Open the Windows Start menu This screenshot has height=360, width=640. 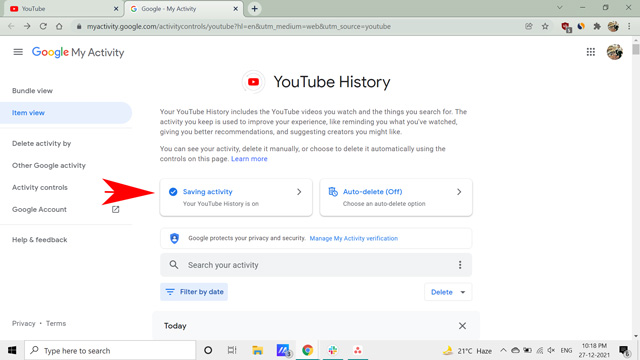[12, 350]
